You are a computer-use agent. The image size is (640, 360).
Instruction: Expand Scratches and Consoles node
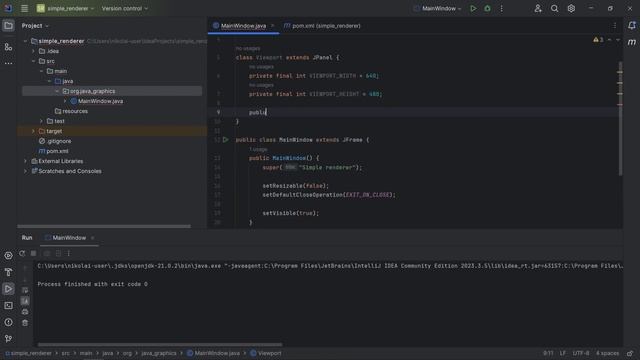tap(25, 171)
